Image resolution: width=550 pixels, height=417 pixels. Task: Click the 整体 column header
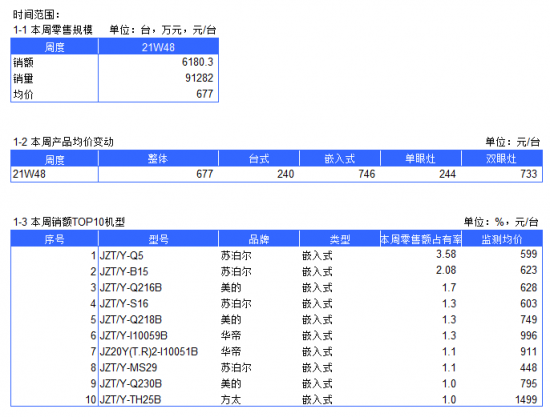(x=158, y=159)
